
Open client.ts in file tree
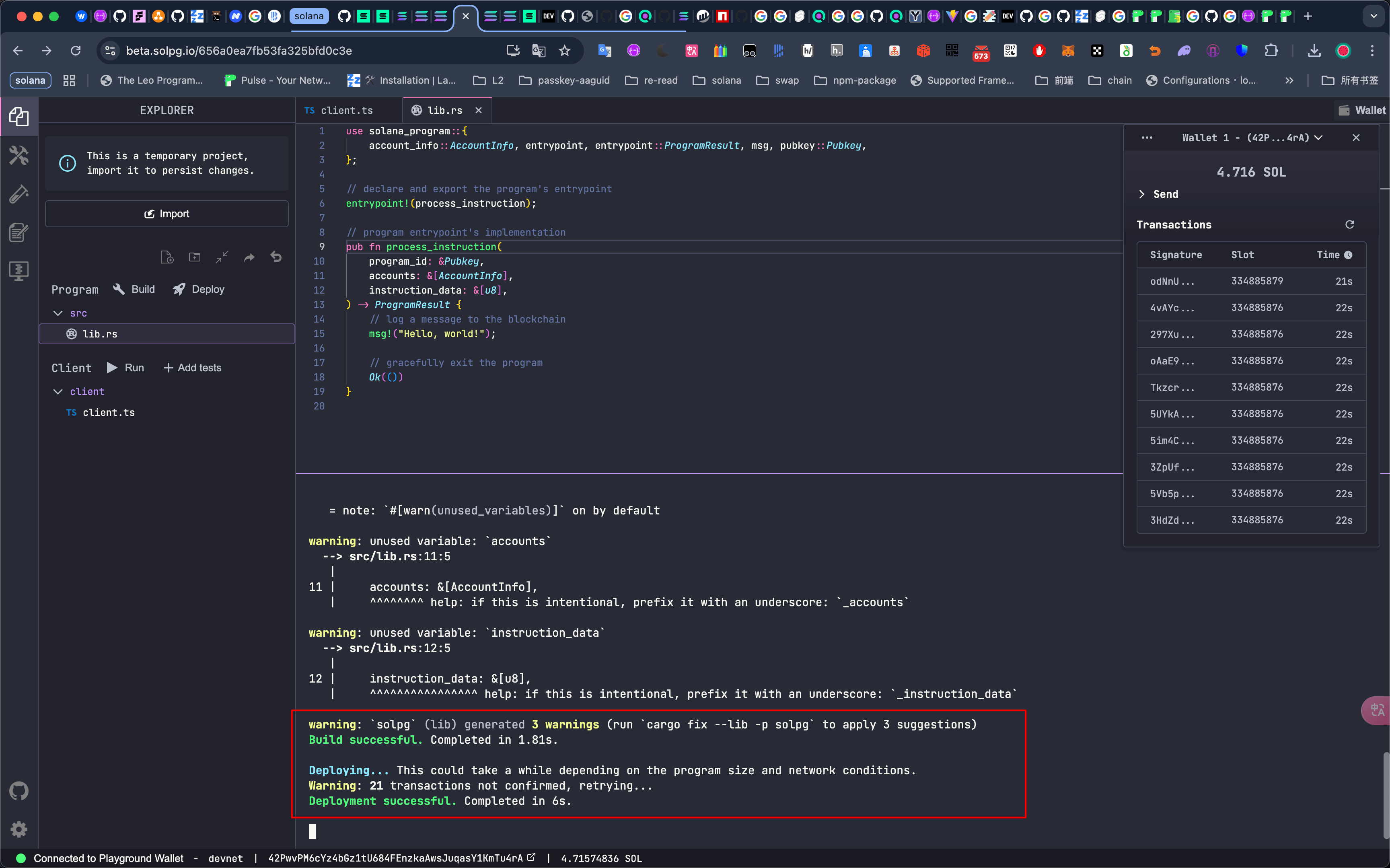pyautogui.click(x=167, y=412)
